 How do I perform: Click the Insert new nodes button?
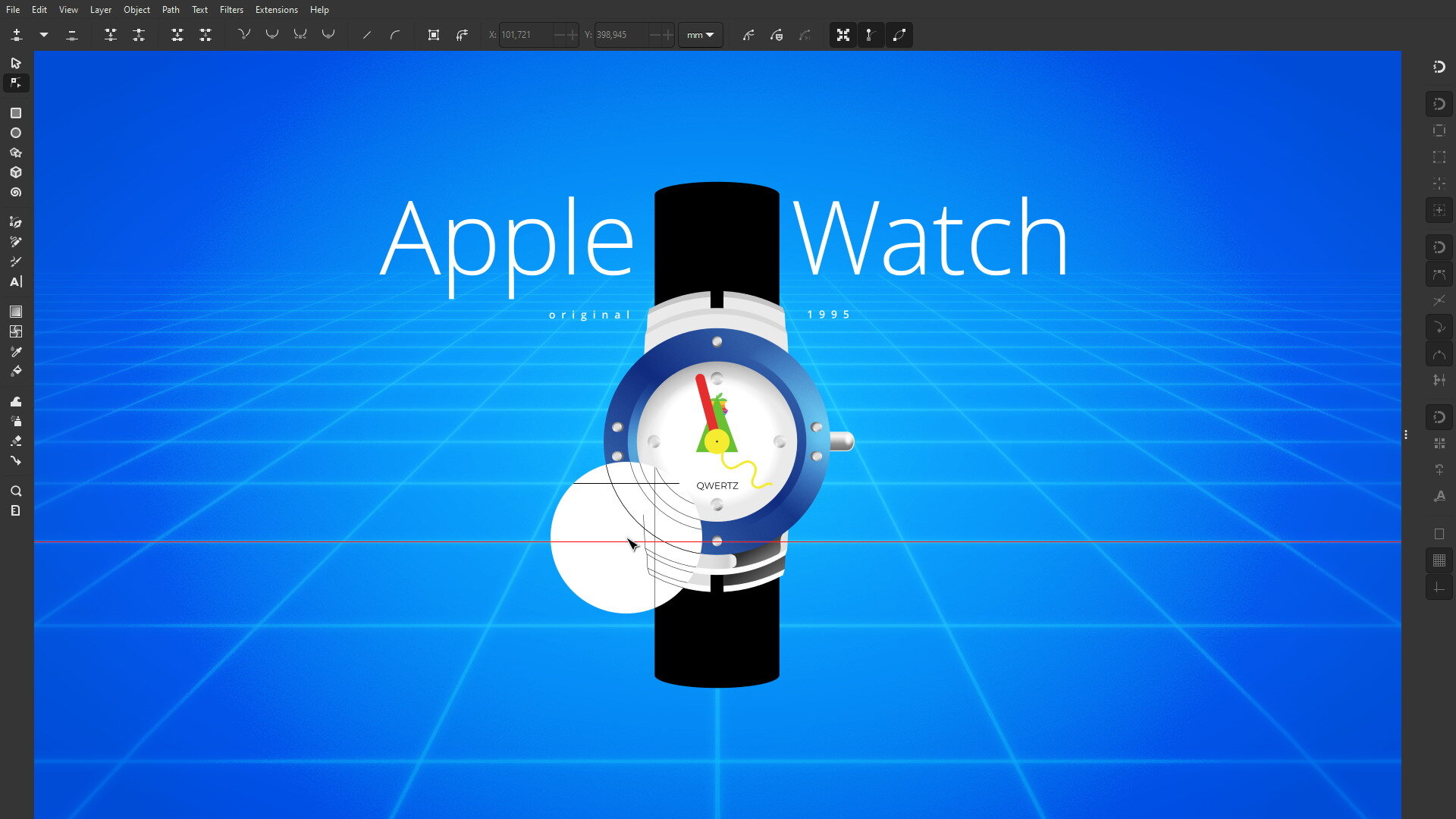click(17, 35)
